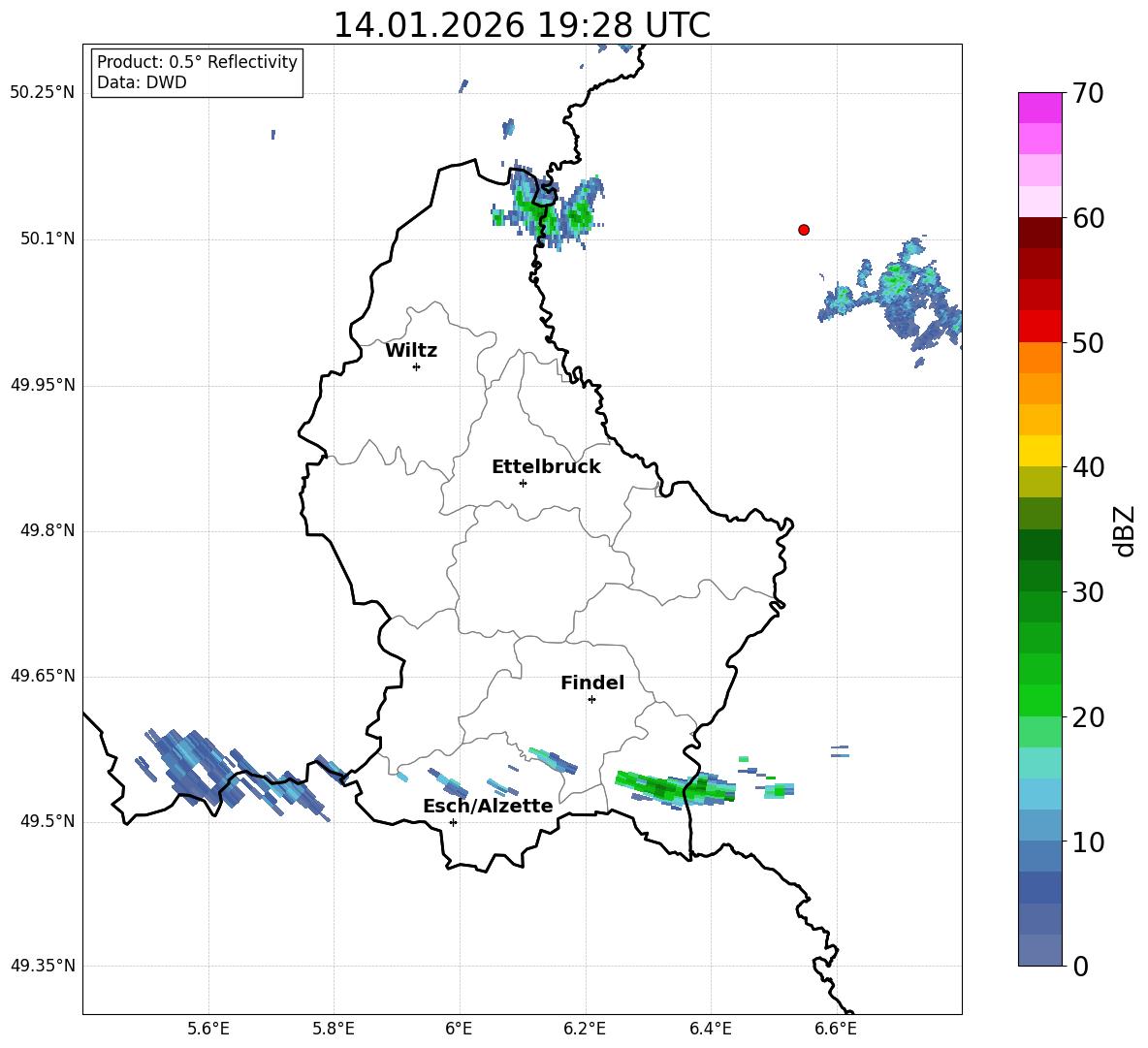The image size is (1148, 1048).
Task: Click the Esch/Alzette city label
Action: (x=488, y=807)
